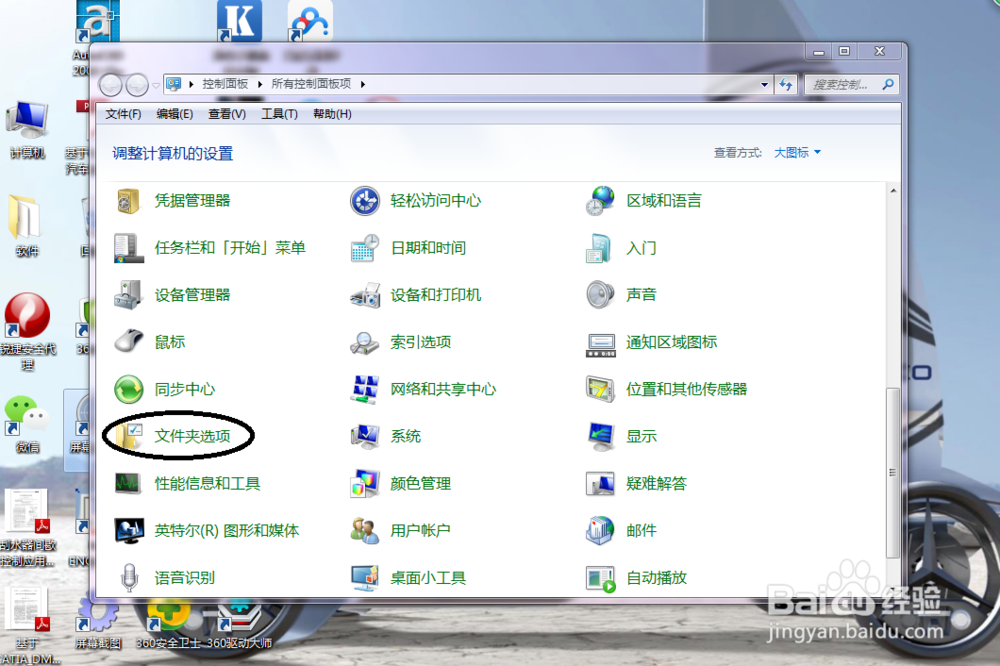Open the 查看(V) menu
The height and width of the screenshot is (666, 1000).
(227, 114)
